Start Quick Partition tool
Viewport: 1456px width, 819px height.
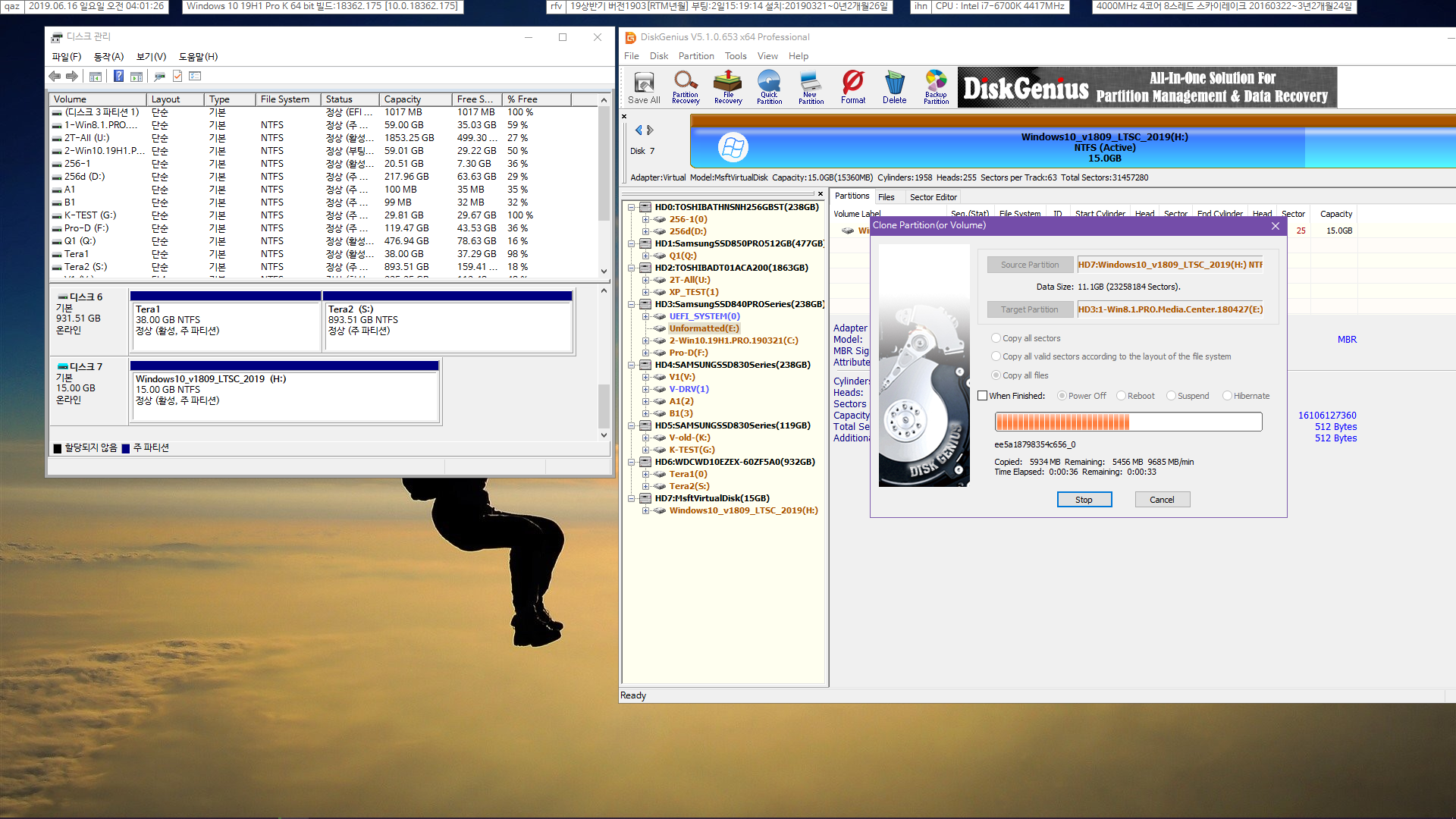point(769,87)
